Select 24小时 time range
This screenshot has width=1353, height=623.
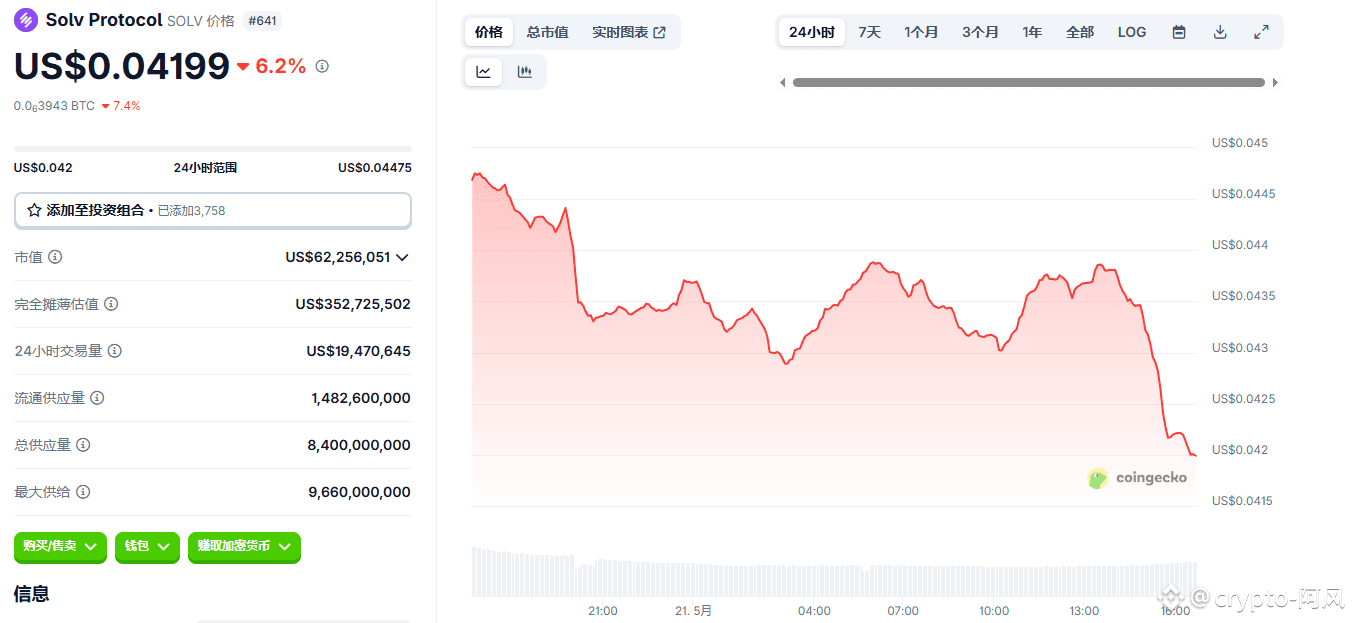coord(812,32)
